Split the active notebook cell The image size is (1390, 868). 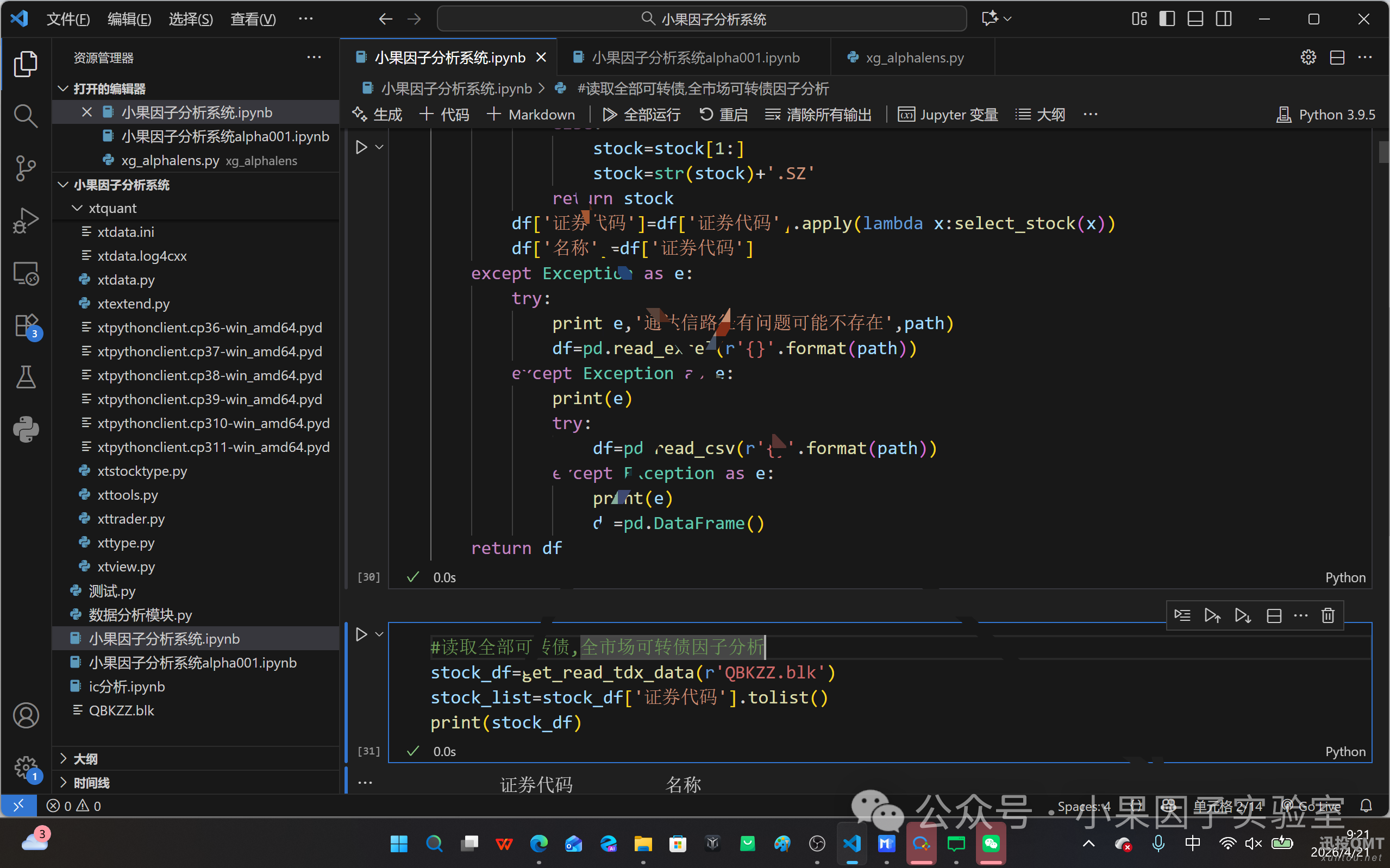coord(1274,615)
